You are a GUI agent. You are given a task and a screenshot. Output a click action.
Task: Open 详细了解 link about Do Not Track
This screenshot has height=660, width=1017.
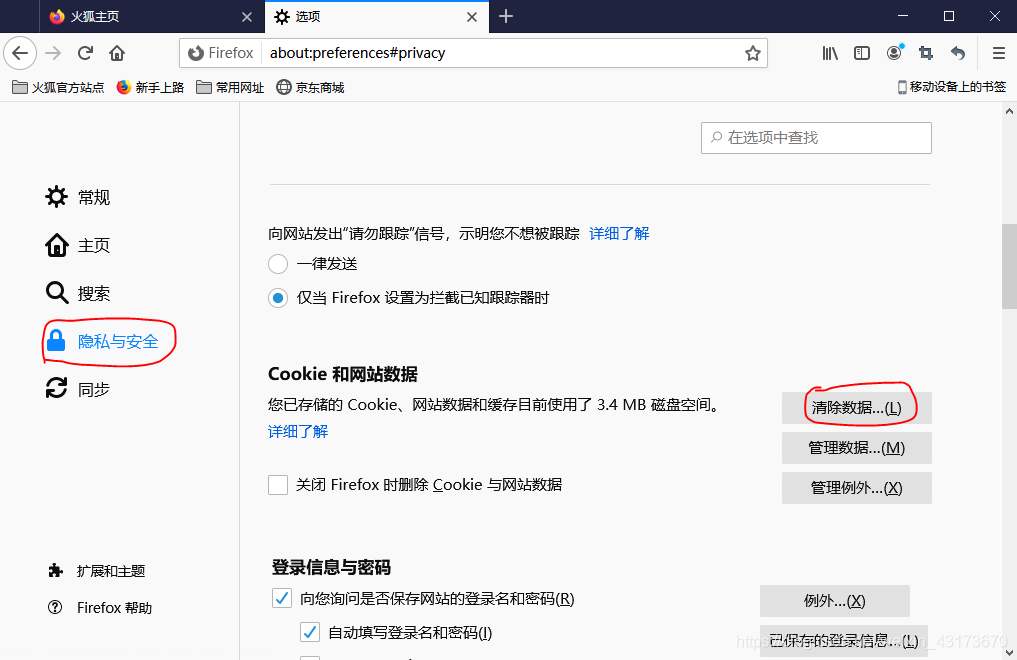click(619, 233)
